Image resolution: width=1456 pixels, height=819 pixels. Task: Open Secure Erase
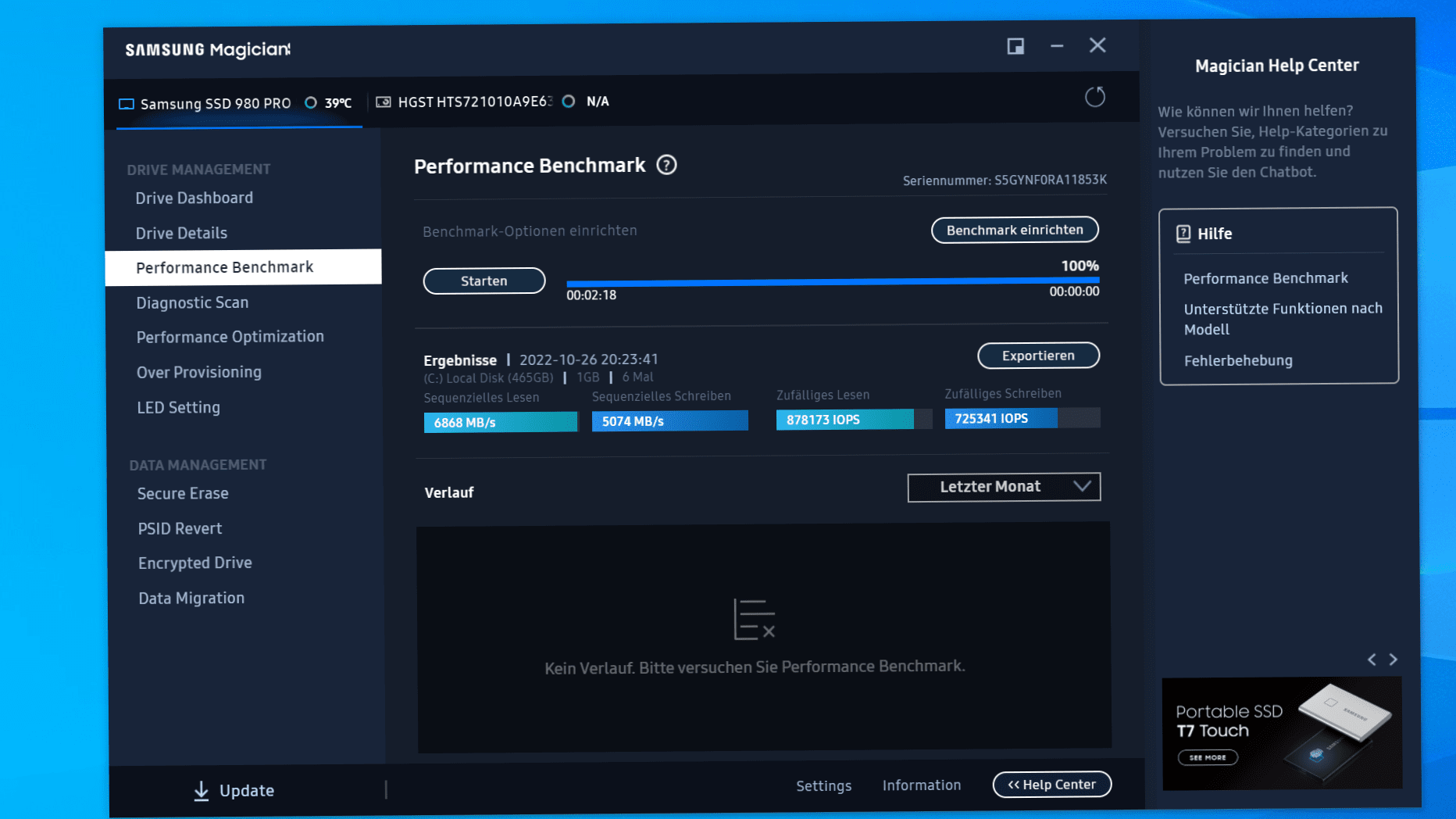click(x=183, y=493)
